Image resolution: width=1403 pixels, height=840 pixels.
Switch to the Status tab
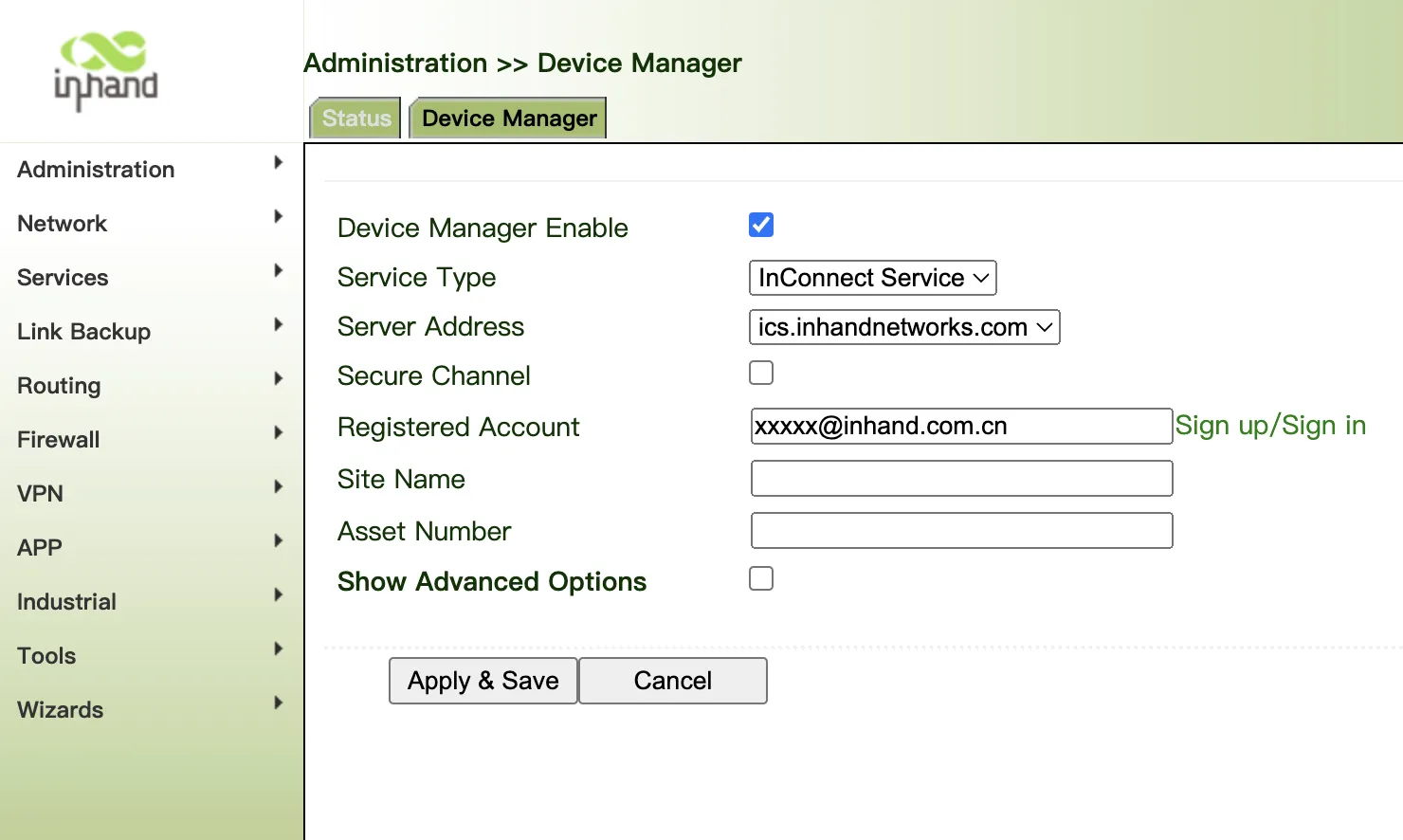[x=356, y=118]
